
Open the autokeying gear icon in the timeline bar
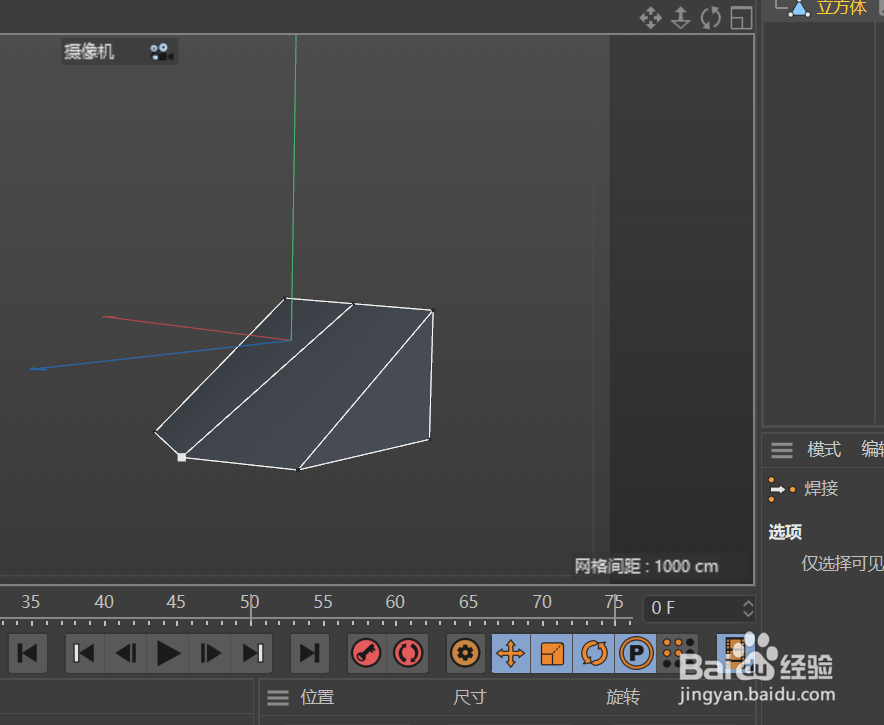coord(464,653)
